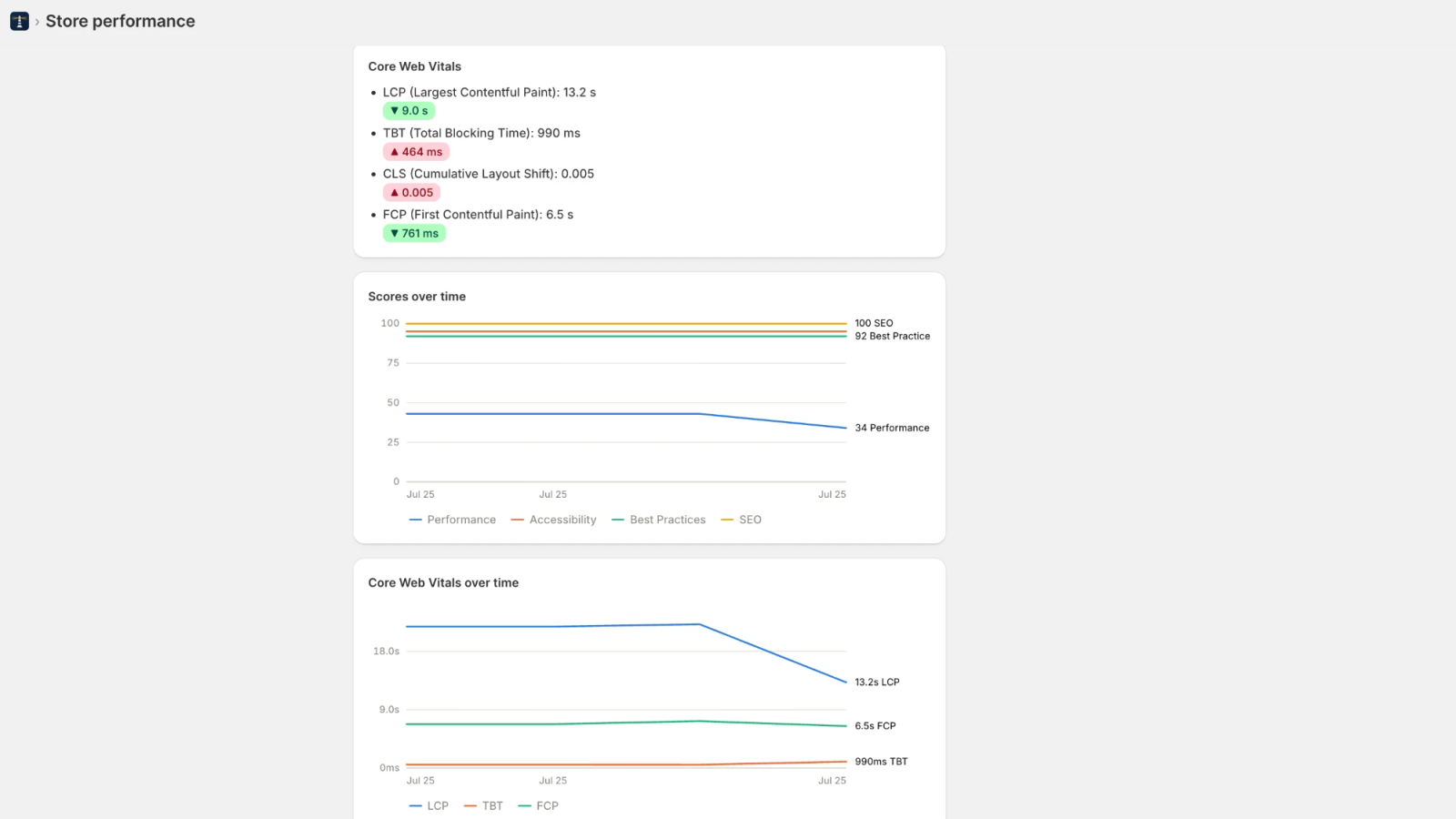Click the 34 Performance end label
1456x819 pixels.
pyautogui.click(x=892, y=428)
